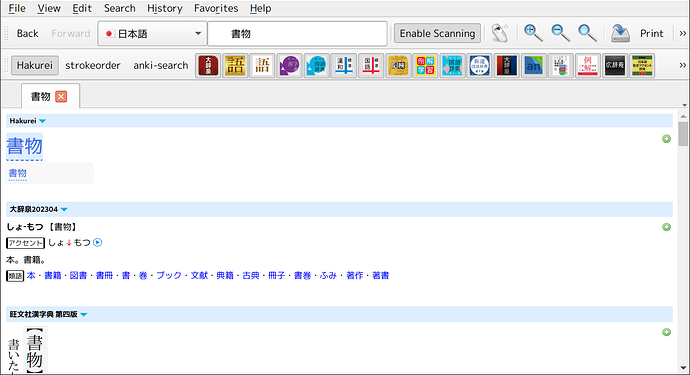This screenshot has width=690, height=375.
Task: Toggle the 国語 標準 red dictionary icon
Action: point(371,66)
